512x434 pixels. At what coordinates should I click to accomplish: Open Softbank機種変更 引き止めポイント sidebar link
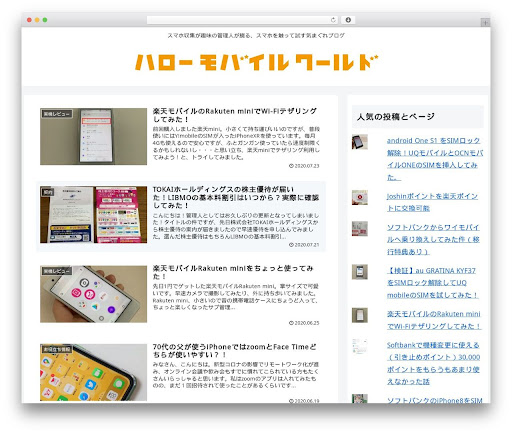tap(433, 363)
